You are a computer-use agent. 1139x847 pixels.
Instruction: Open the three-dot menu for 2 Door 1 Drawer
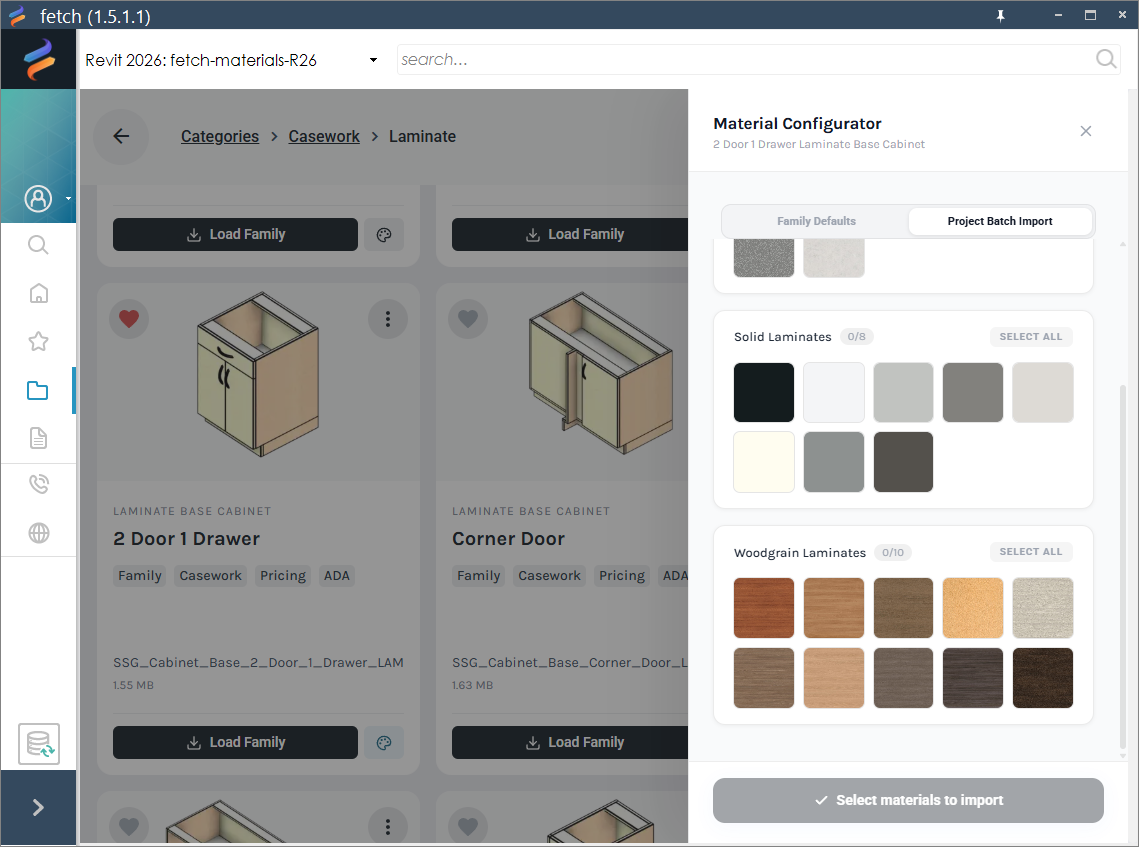click(x=388, y=319)
